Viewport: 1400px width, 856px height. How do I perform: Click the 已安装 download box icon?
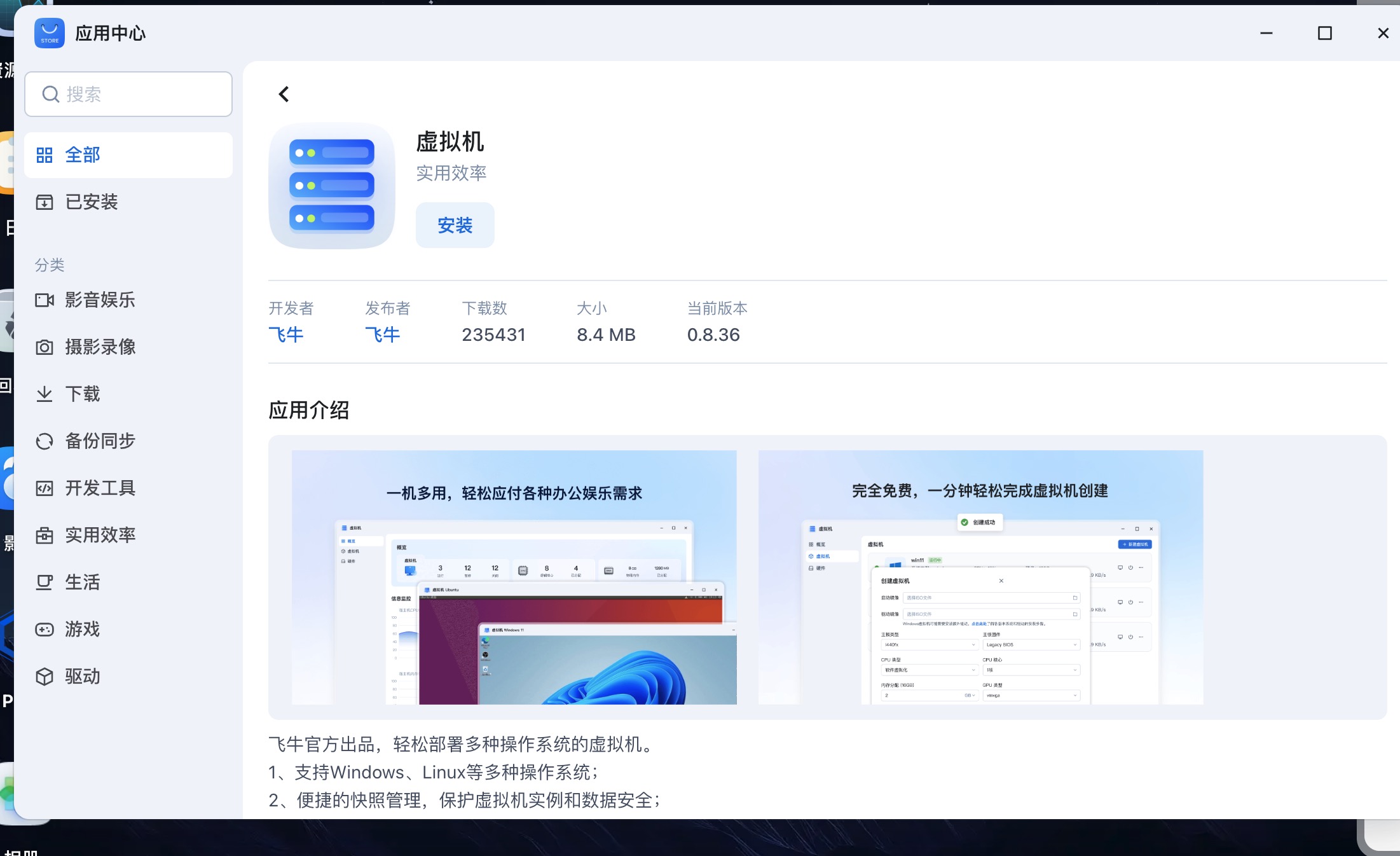45,202
